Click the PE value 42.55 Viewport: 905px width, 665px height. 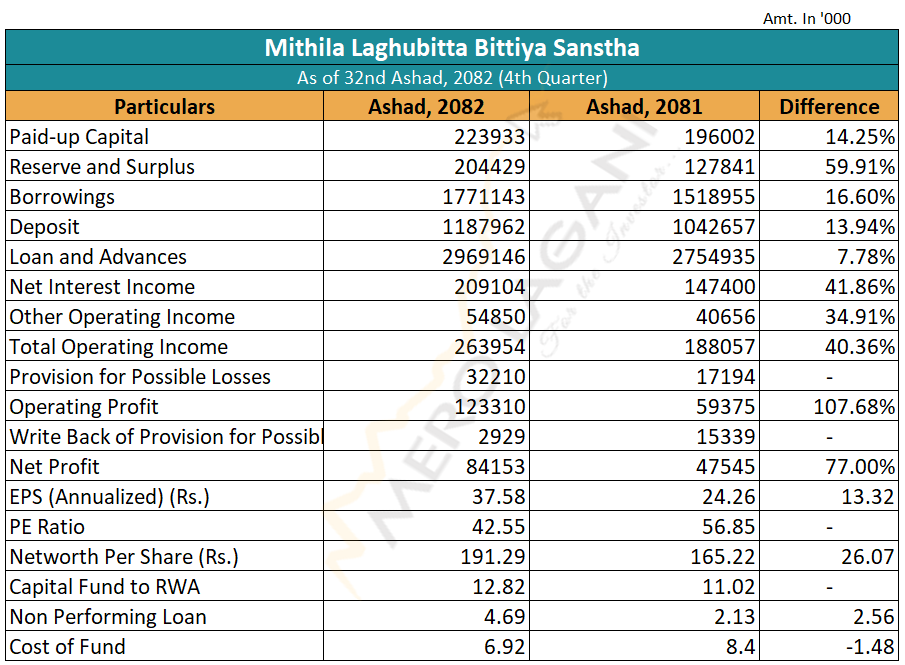(x=499, y=528)
